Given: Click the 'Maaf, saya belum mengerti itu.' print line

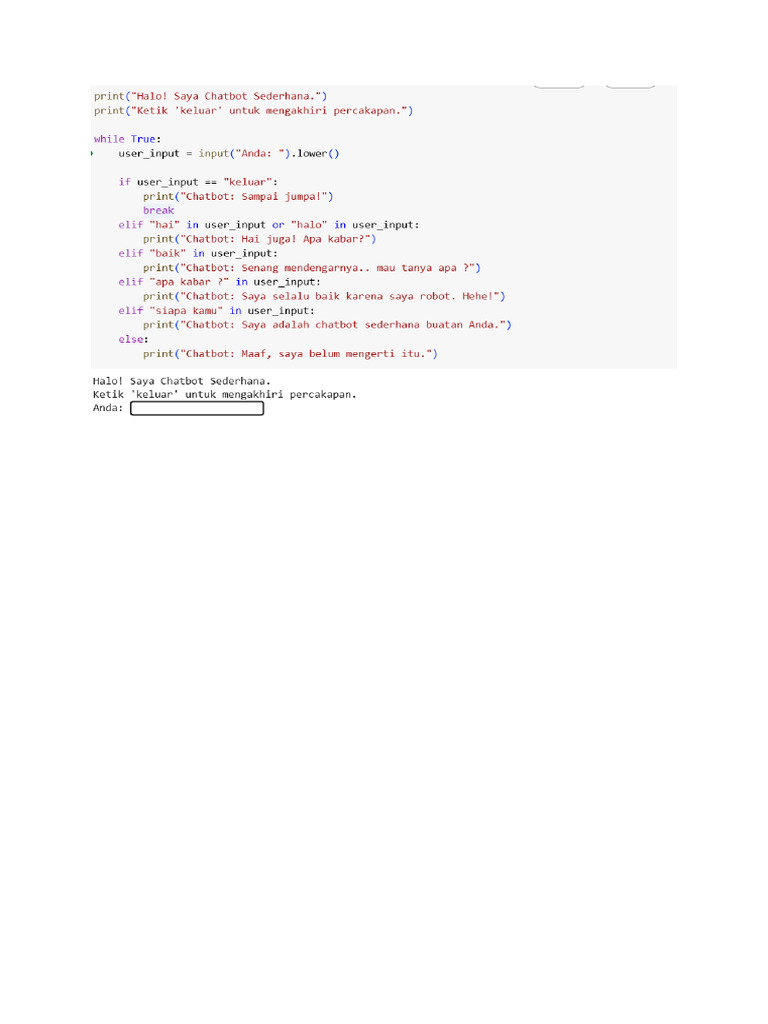Looking at the screenshot, I should pos(291,354).
